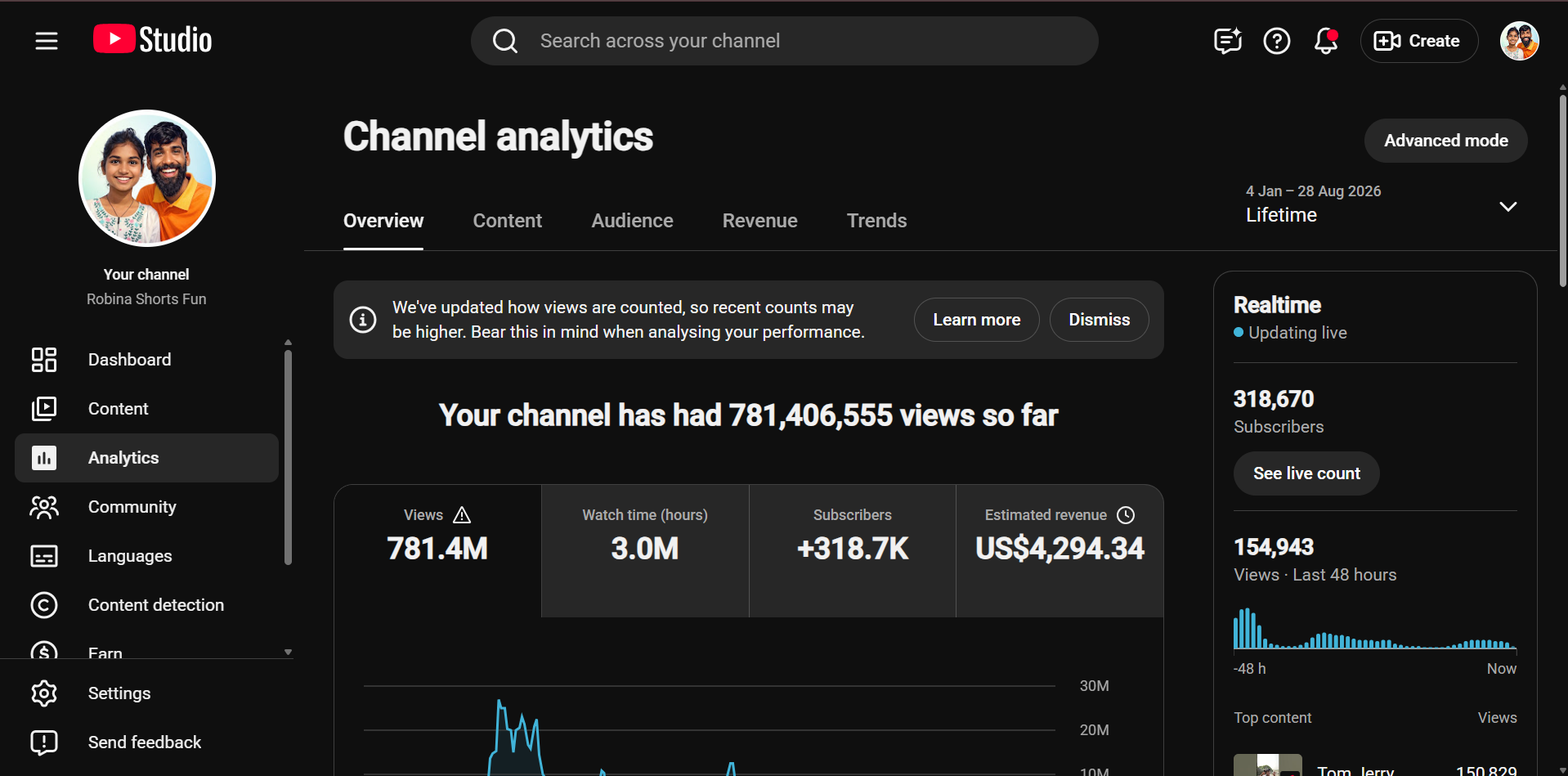Click the search across your channel field

tap(785, 41)
